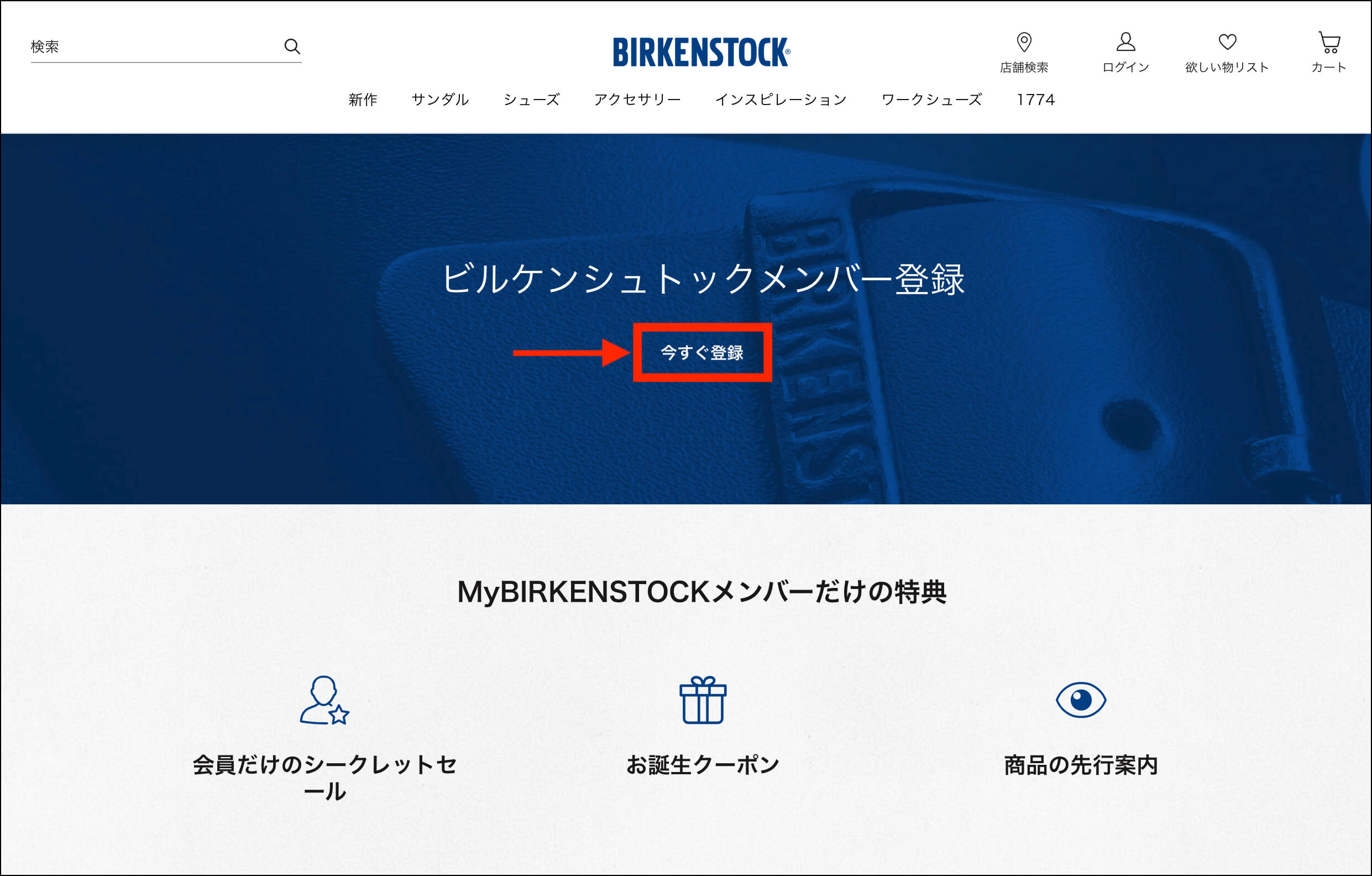Click the birthday gift box icon

point(703,700)
